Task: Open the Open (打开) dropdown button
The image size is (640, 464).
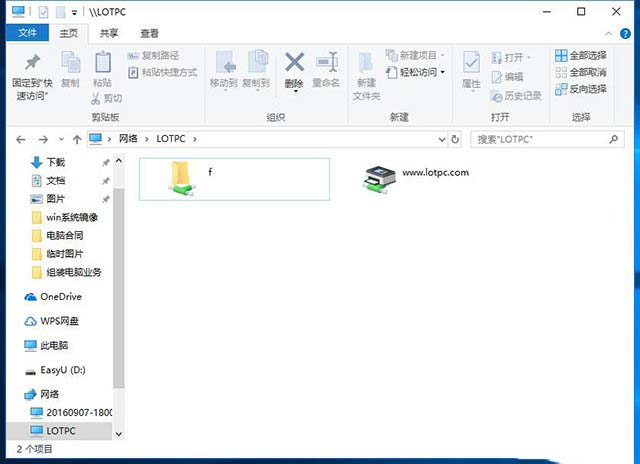Action: click(511, 58)
